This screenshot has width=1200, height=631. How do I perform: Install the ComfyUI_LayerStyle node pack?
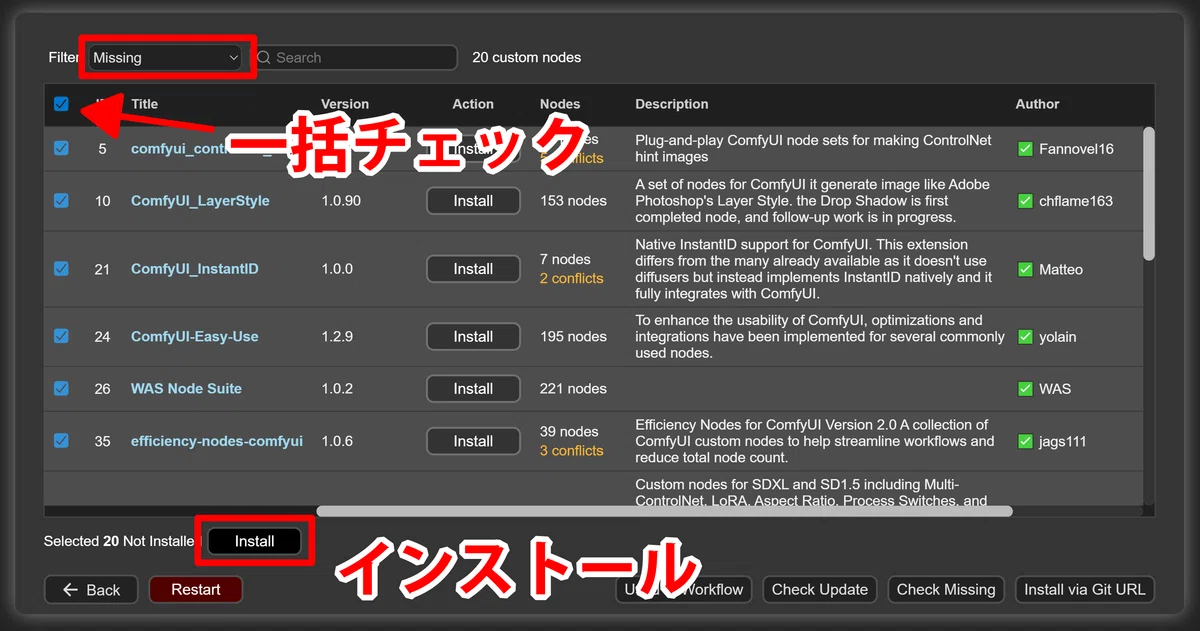pos(473,201)
